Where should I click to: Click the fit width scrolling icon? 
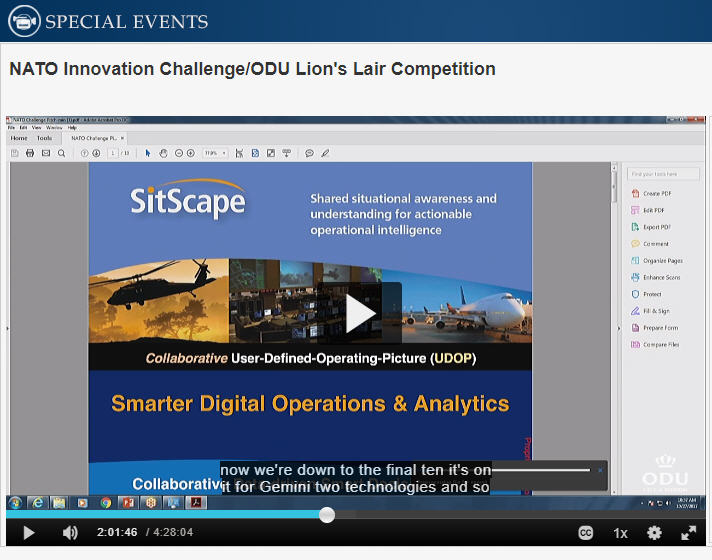(x=239, y=153)
